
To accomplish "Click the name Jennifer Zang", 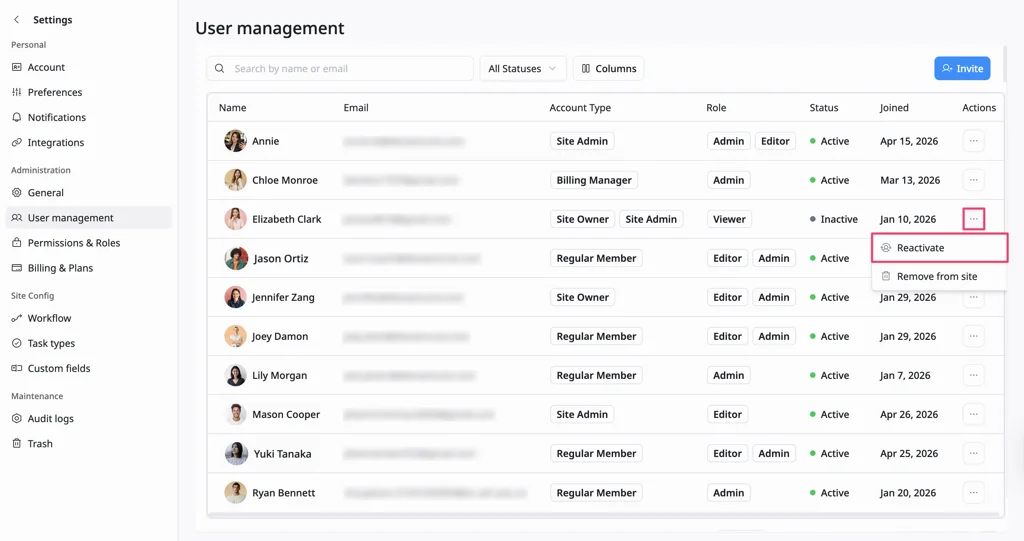I will click(x=283, y=297).
